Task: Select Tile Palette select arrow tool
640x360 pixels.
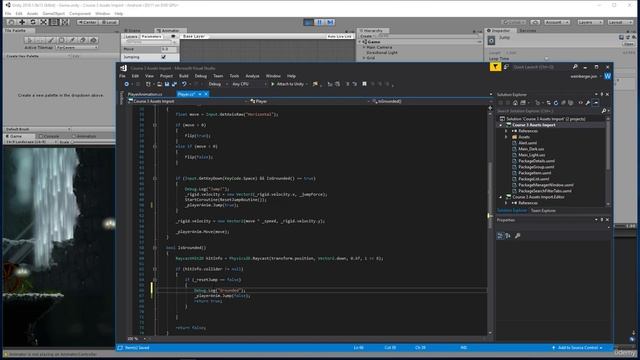Action: coord(29,40)
